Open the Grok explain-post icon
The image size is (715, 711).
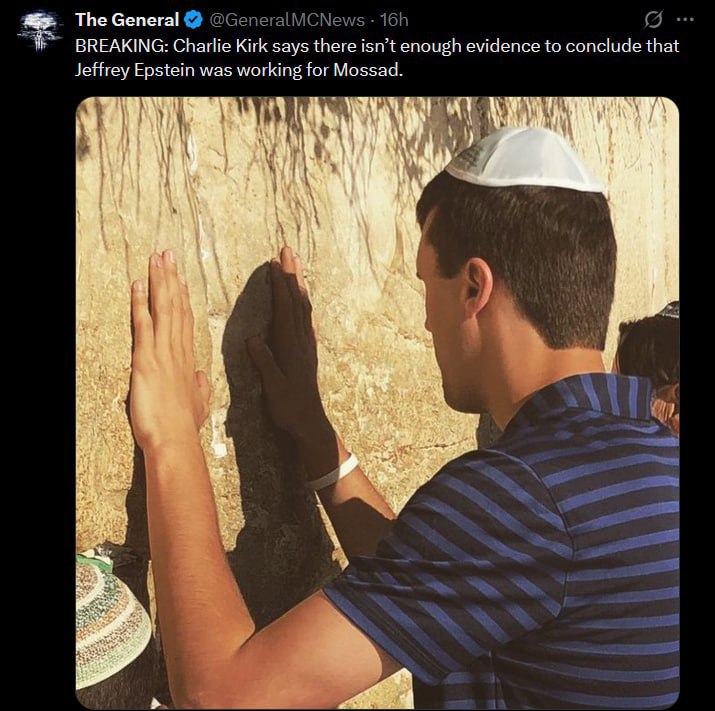(x=653, y=20)
